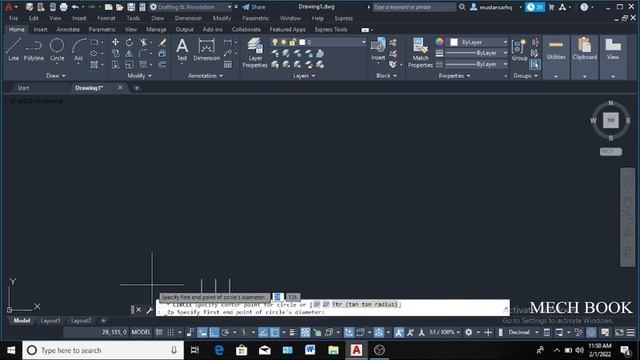Click the Hatch tool in Draw panel
Viewport: 640px width, 360px height.
[x=94, y=64]
